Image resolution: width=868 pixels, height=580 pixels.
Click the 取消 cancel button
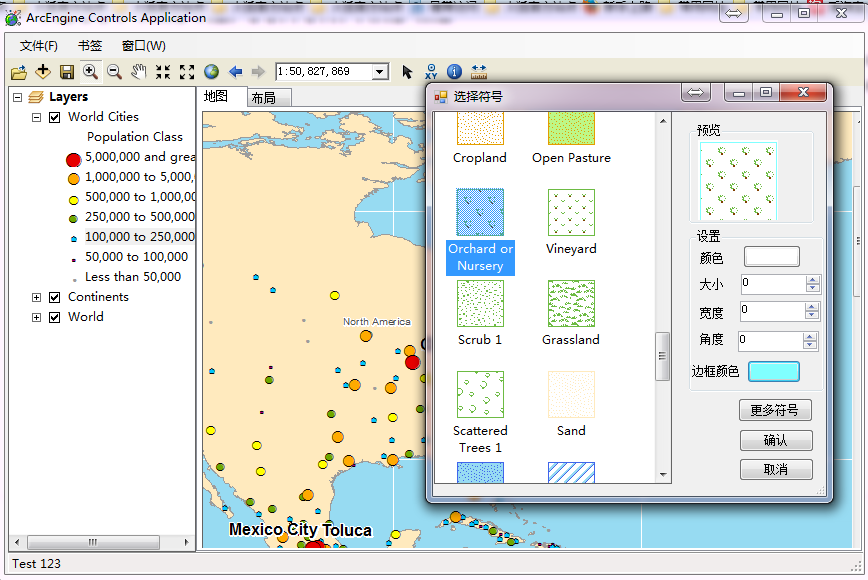pos(776,469)
